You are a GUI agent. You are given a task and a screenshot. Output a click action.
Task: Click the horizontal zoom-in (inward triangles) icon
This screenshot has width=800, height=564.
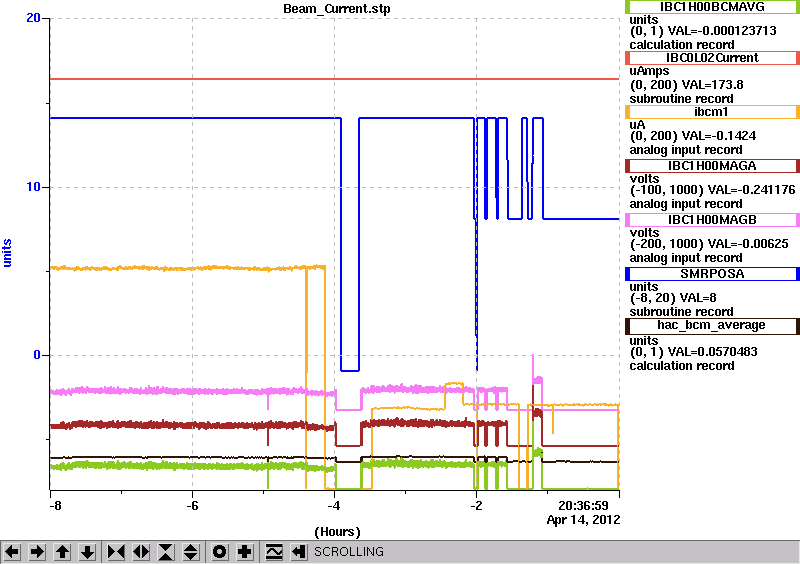coord(116,552)
